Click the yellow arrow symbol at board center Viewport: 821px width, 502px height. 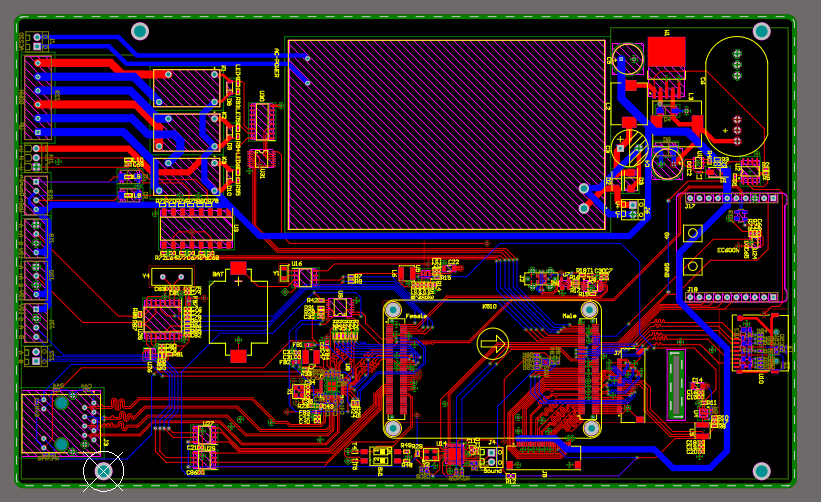[492, 345]
